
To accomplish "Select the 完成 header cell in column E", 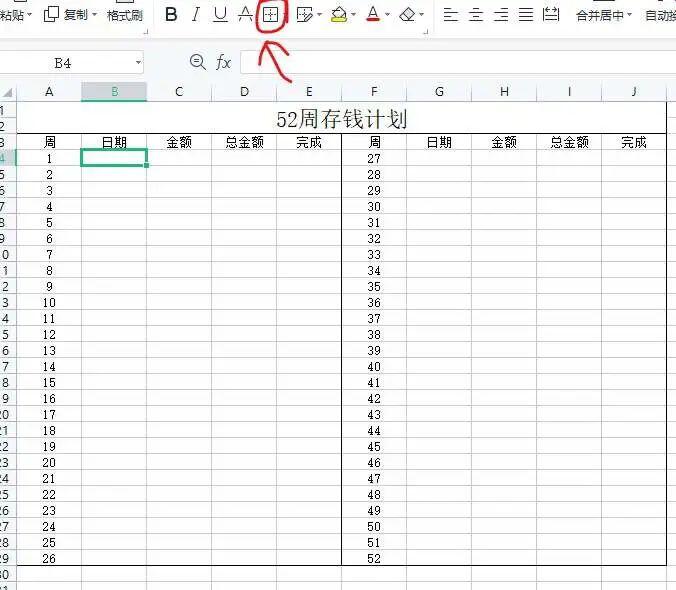I will (309, 142).
